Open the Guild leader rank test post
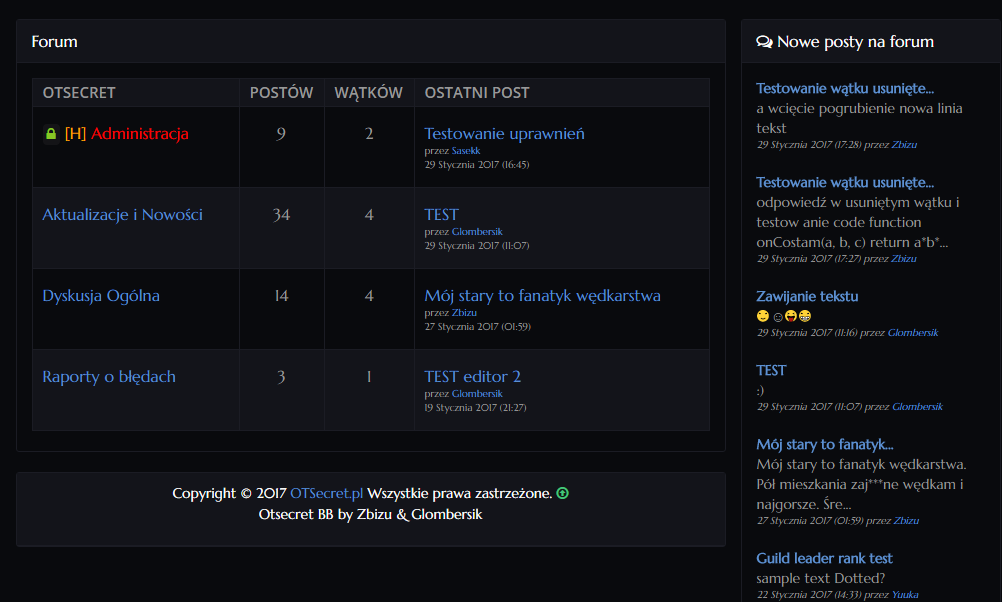The width and height of the screenshot is (1002, 602). (824, 558)
